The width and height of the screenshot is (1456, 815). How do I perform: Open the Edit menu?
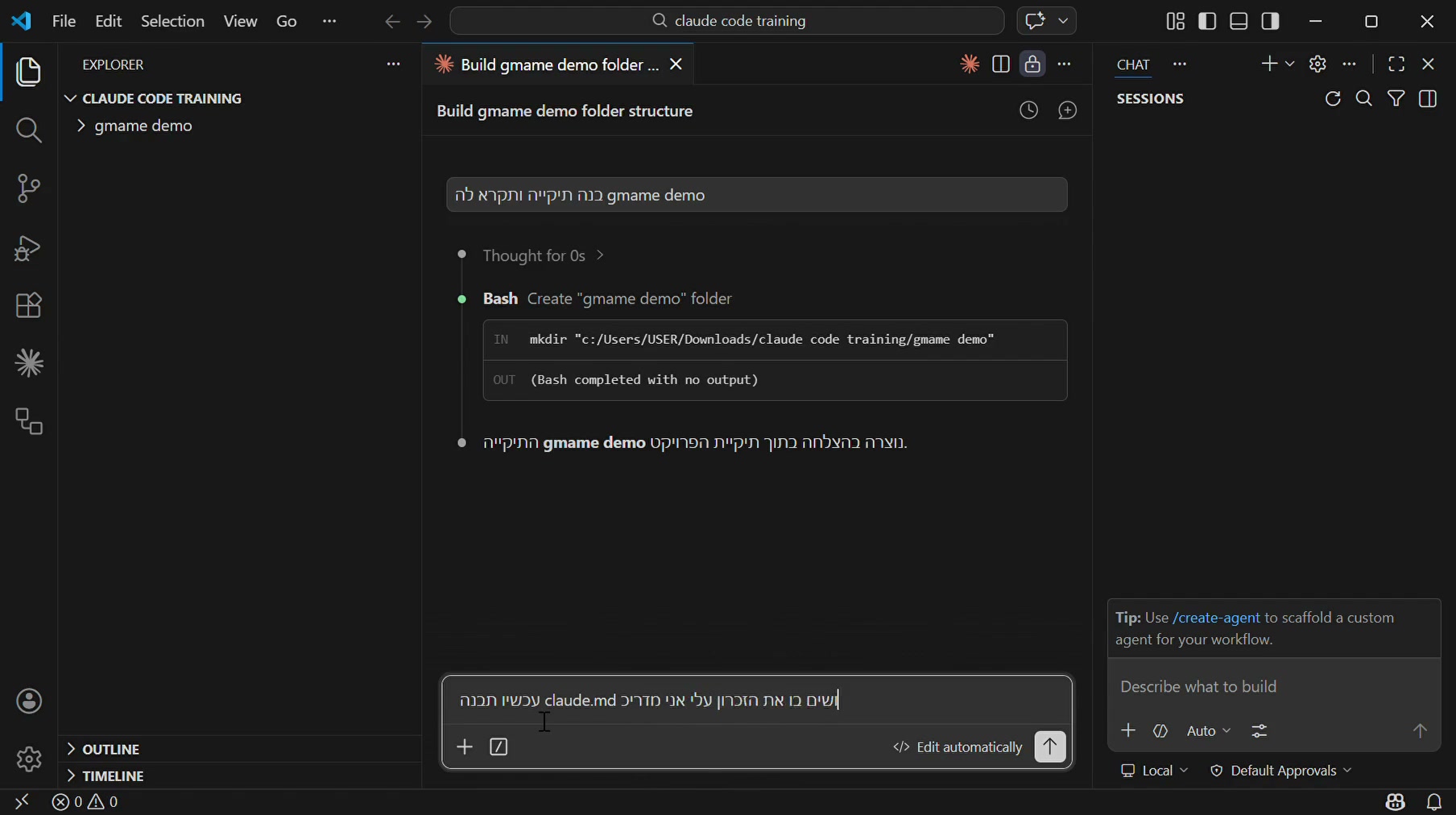coord(108,22)
